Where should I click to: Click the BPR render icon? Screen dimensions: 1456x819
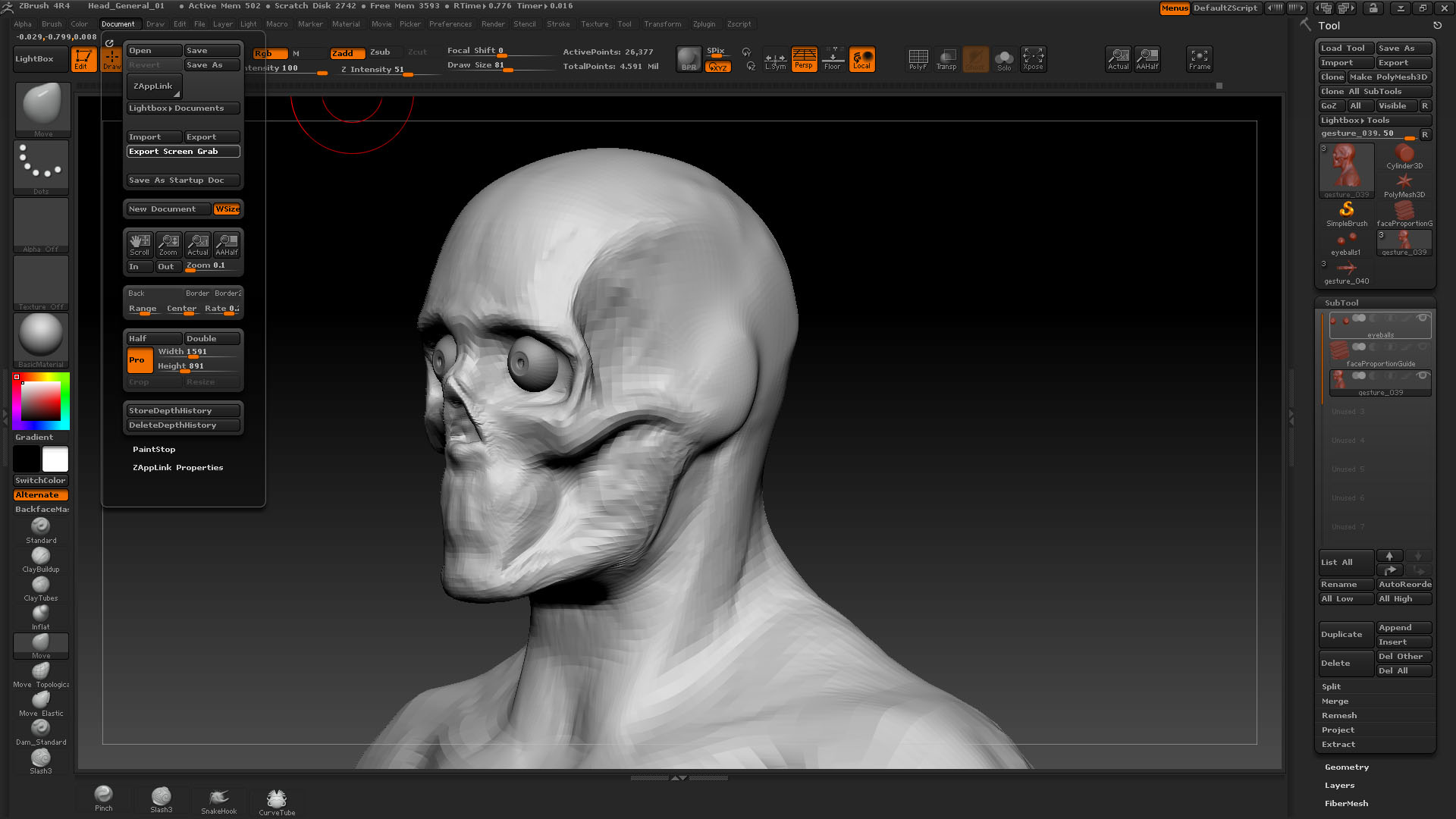pyautogui.click(x=689, y=59)
